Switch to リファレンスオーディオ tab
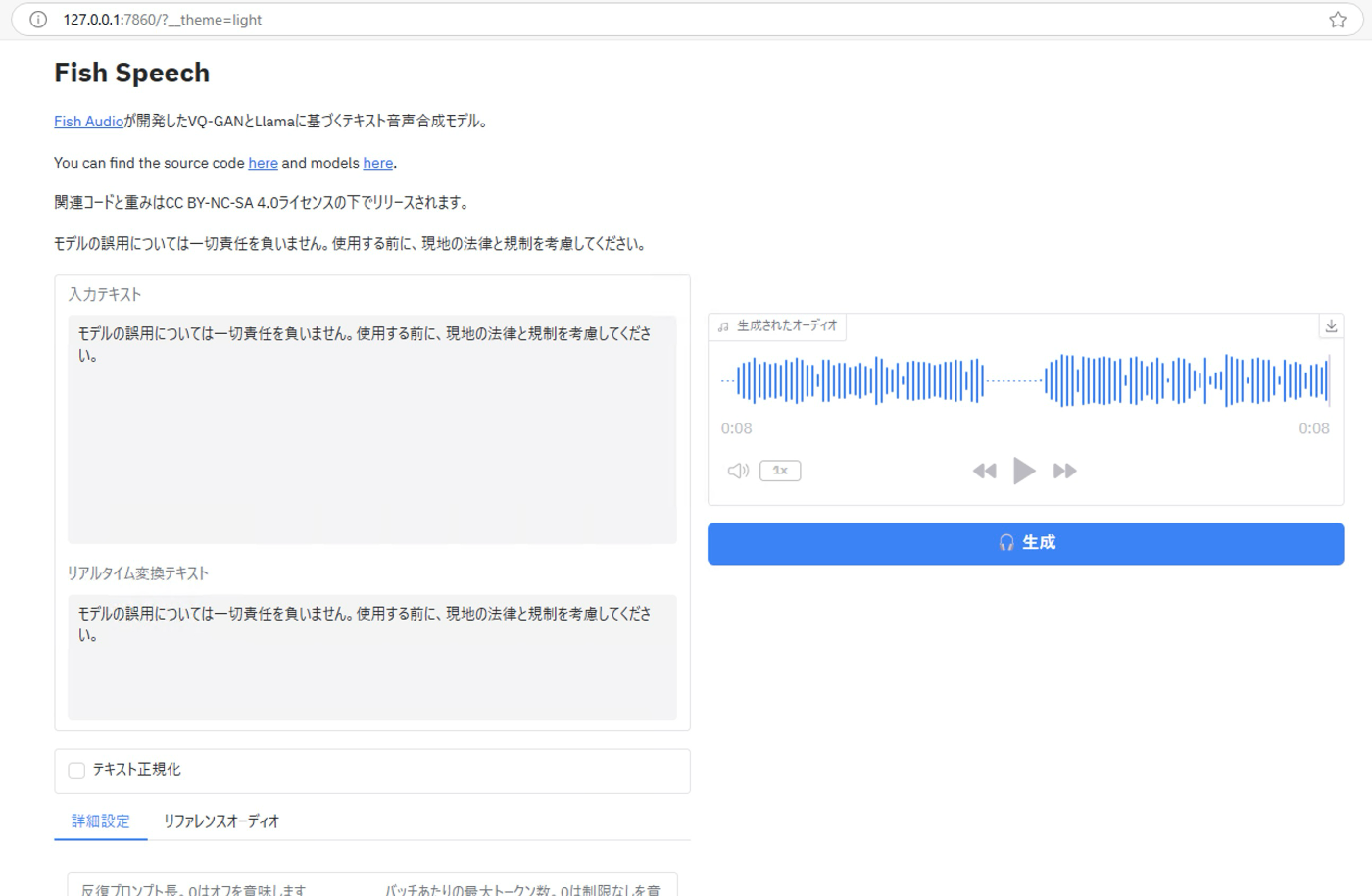The image size is (1372, 896). pos(221,821)
